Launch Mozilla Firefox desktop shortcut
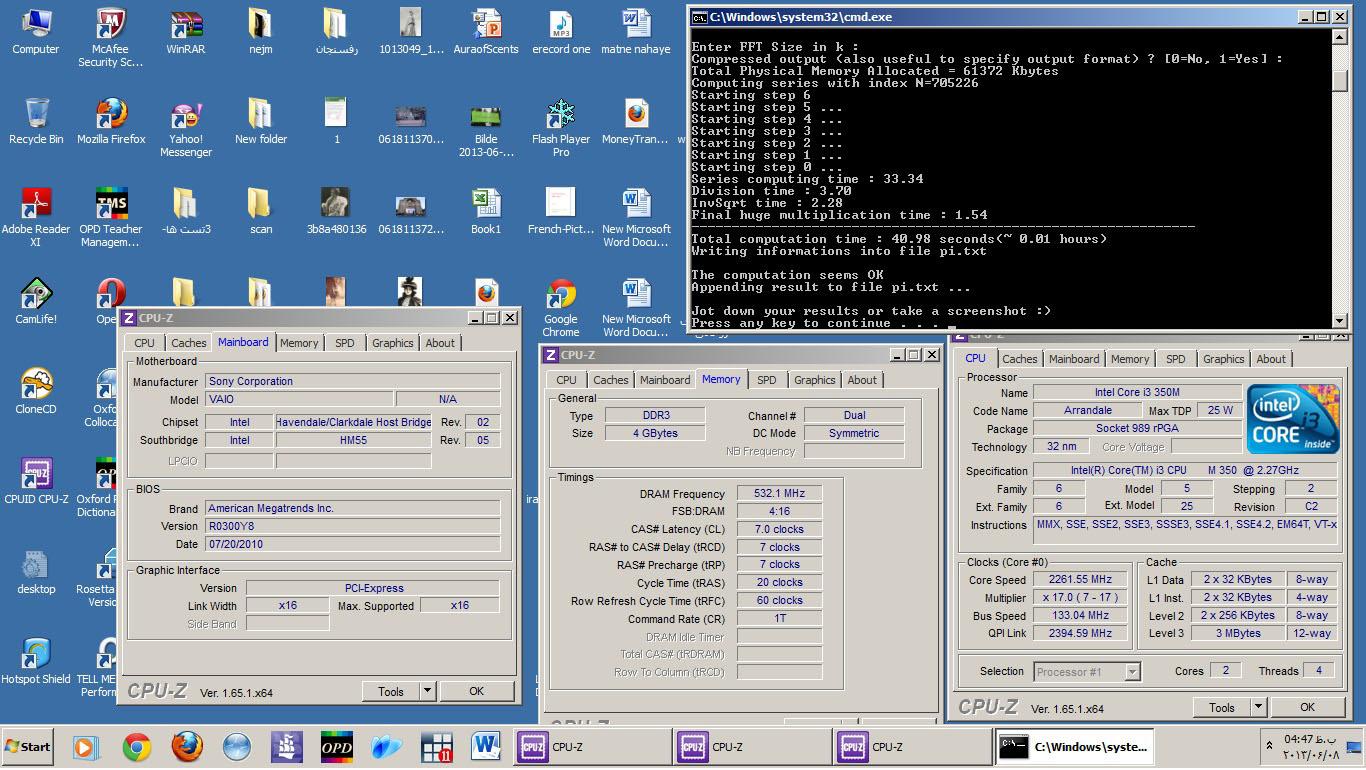Screen dimensions: 1366x770 pos(111,122)
